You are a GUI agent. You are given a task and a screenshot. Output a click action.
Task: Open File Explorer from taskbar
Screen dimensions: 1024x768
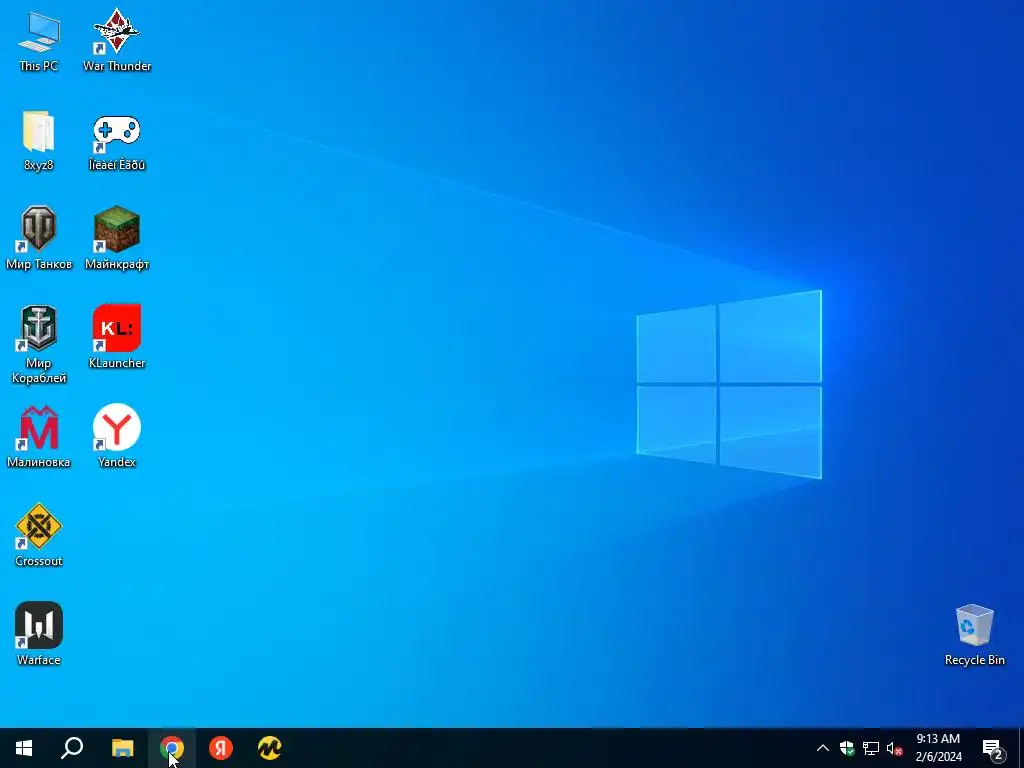click(x=122, y=748)
